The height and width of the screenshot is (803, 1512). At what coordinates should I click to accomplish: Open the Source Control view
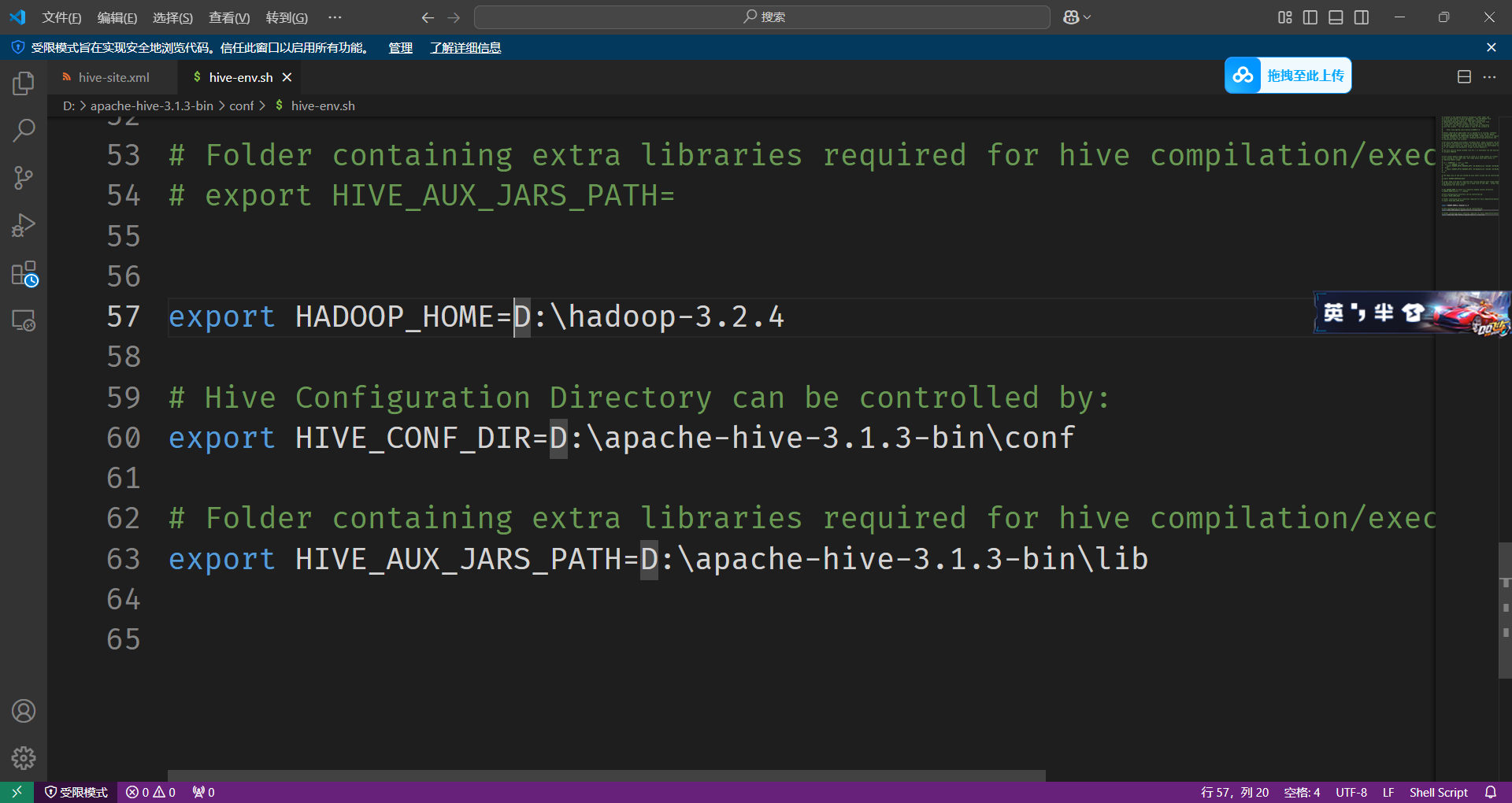(x=23, y=177)
